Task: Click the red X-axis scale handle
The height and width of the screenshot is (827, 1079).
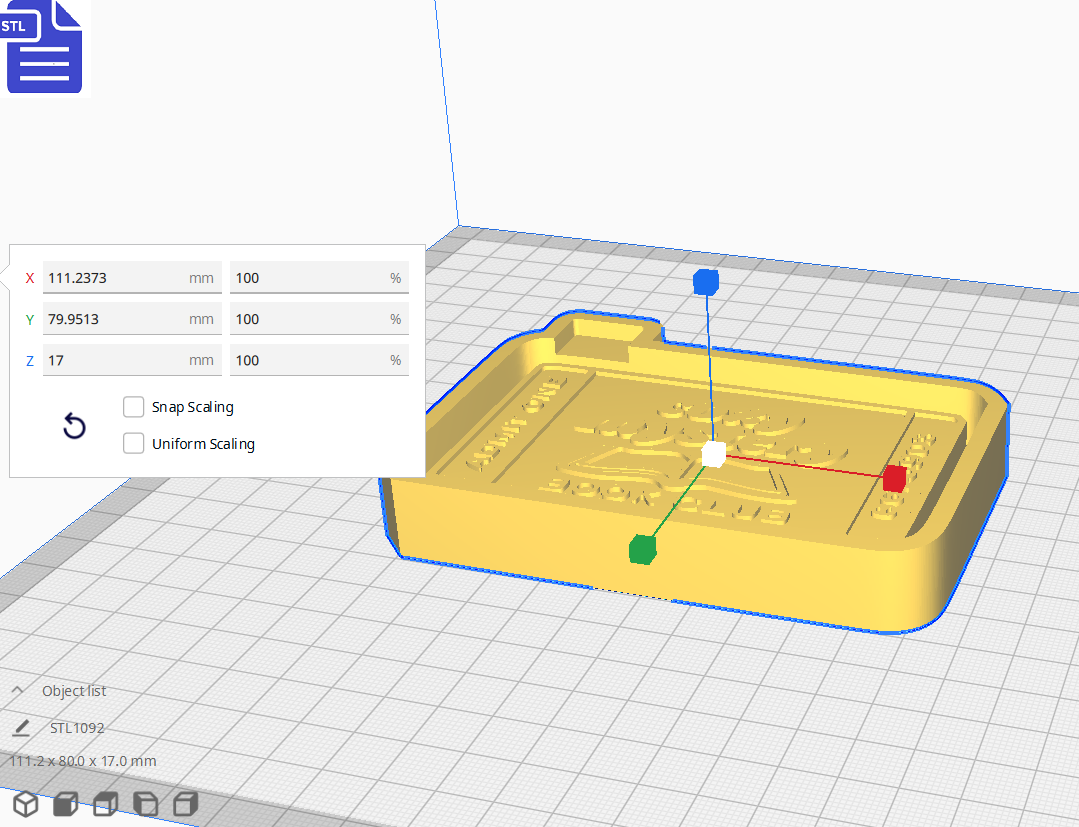Action: (x=894, y=478)
